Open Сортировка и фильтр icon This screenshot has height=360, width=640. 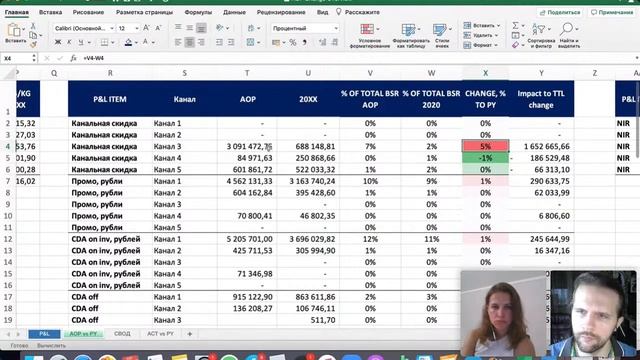(x=538, y=29)
